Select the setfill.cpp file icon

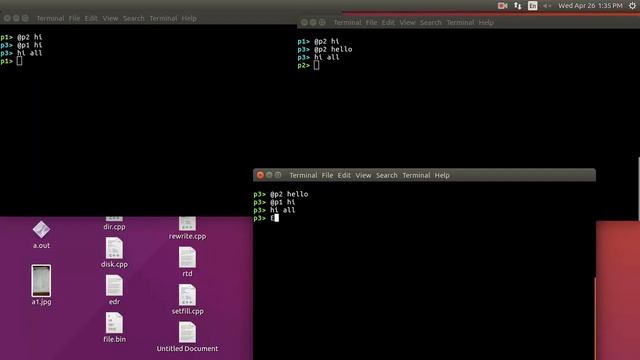(x=187, y=295)
